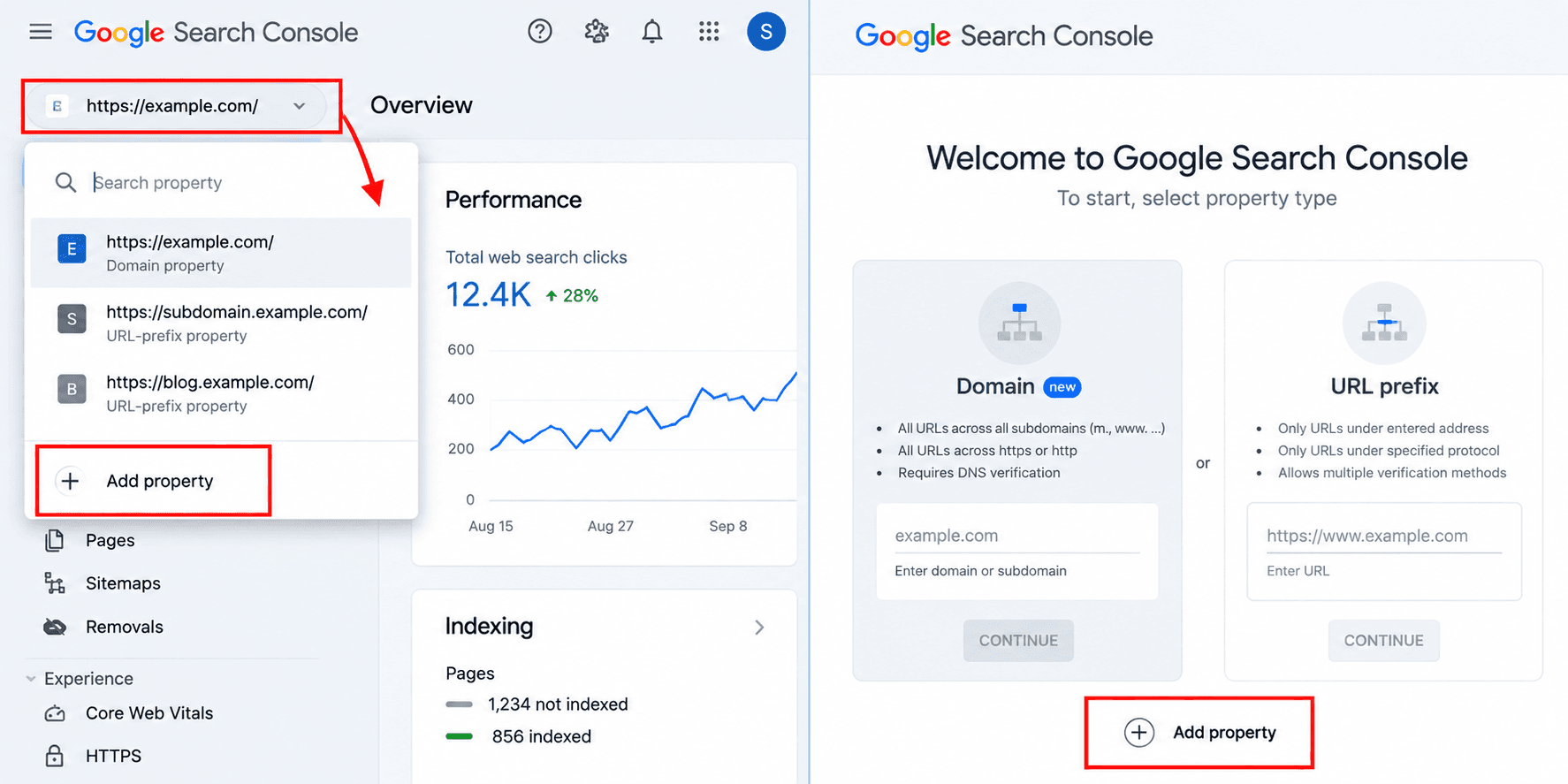The image size is (1568, 784).
Task: Click CONTINUE under URL prefix
Action: coord(1383,641)
